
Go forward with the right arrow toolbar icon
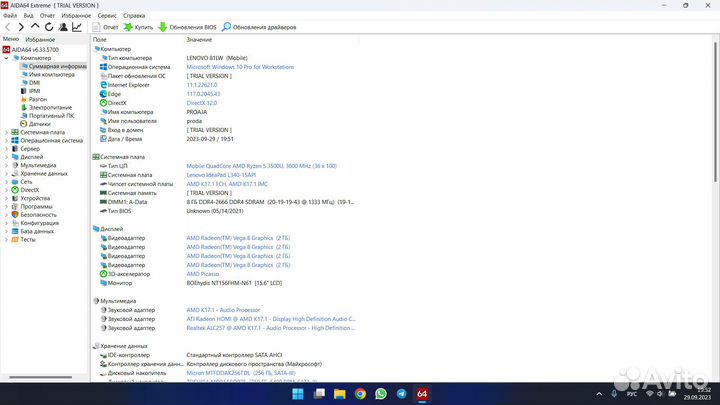(21, 28)
